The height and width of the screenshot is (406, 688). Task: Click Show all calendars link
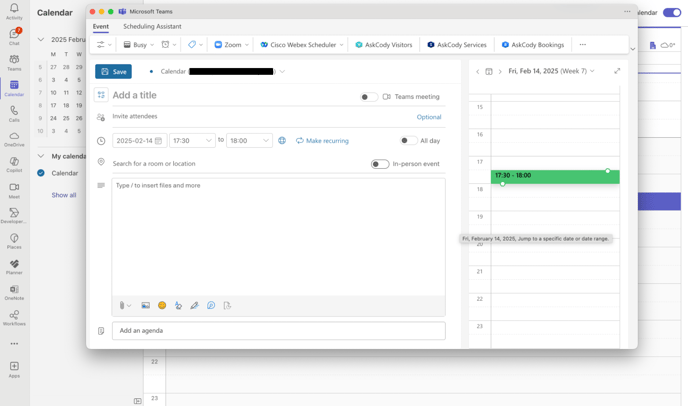[64, 195]
